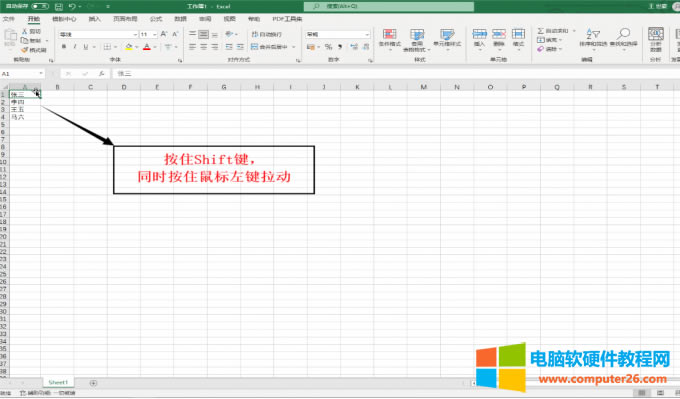Open font color red A swatch
The height and width of the screenshot is (399, 680).
tap(147, 46)
